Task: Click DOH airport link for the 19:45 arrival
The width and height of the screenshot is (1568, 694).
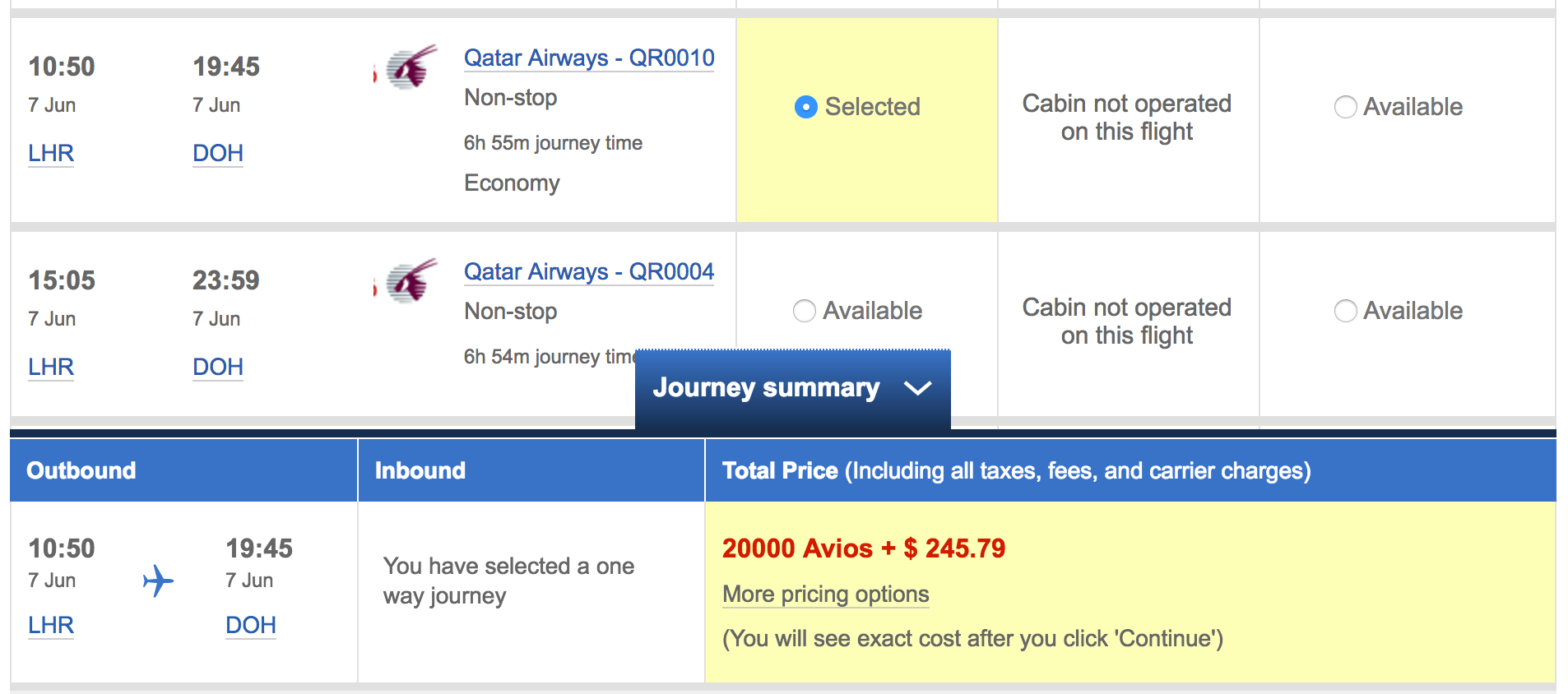Action: 218,154
